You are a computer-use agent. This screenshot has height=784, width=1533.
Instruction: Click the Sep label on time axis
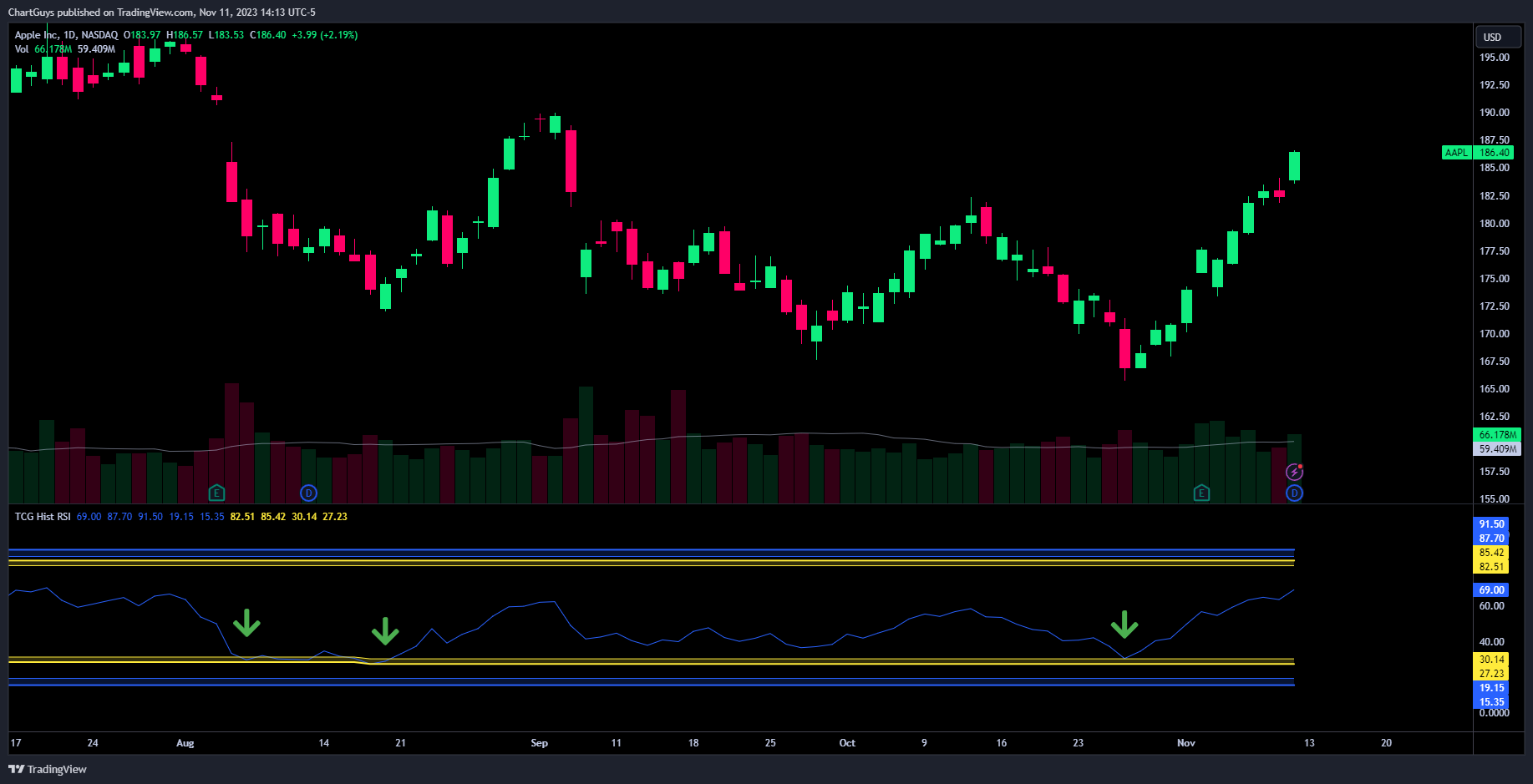539,743
